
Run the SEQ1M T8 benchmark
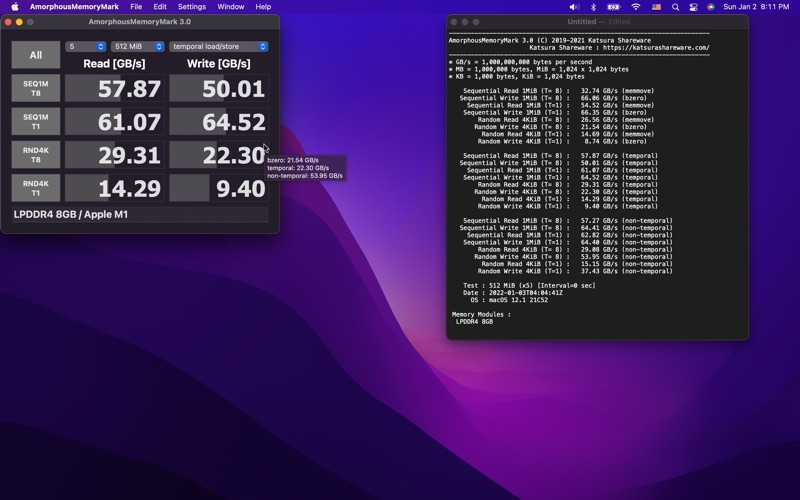(x=36, y=88)
